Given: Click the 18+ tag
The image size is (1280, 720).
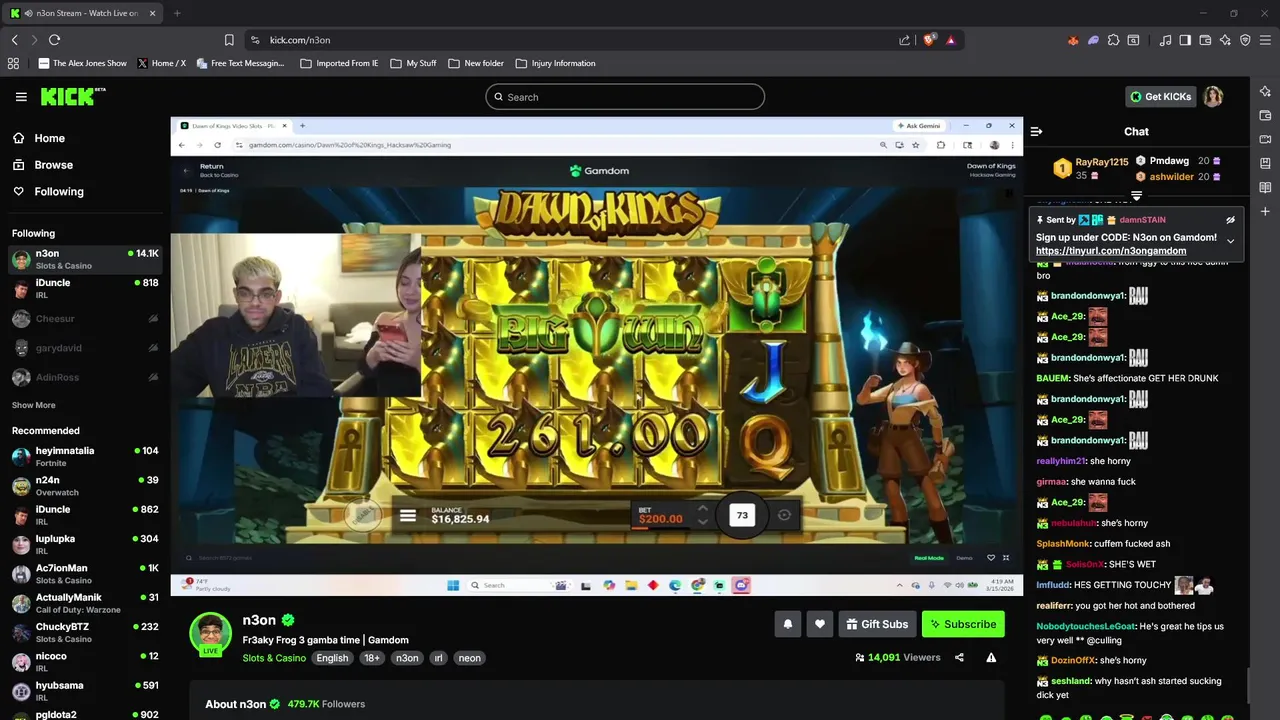Looking at the screenshot, I should tap(372, 658).
